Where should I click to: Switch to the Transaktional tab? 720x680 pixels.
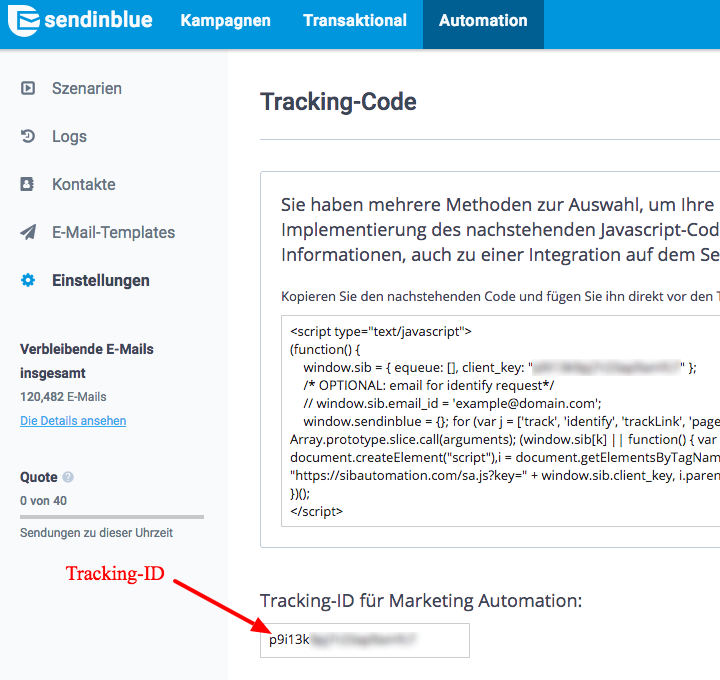pos(355,20)
